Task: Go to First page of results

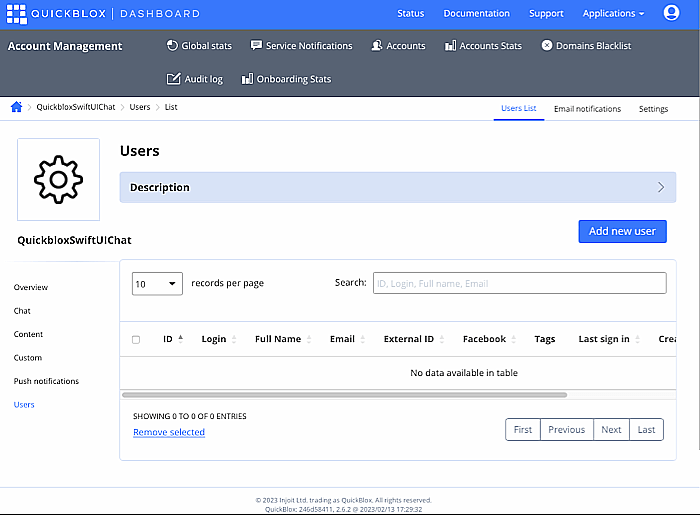Action: (523, 429)
